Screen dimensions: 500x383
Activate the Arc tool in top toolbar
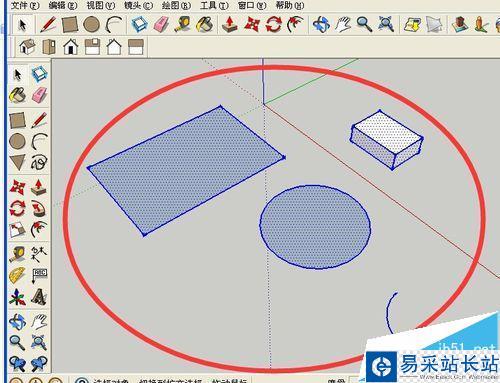pos(113,25)
